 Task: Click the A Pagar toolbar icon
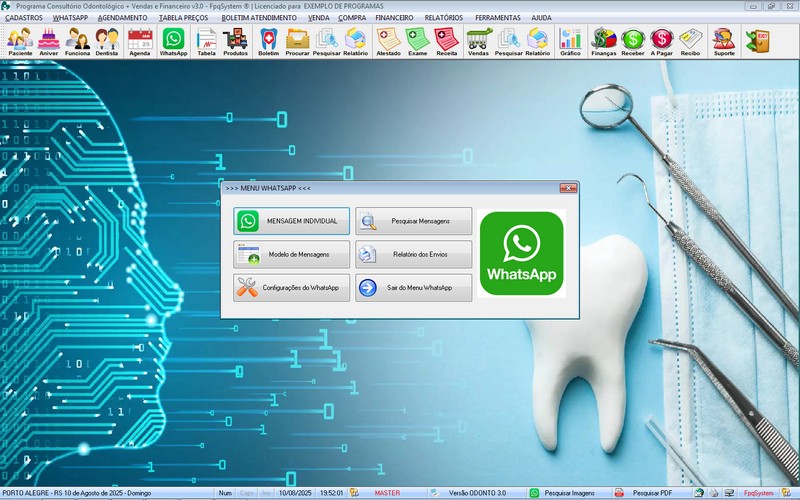click(x=662, y=41)
